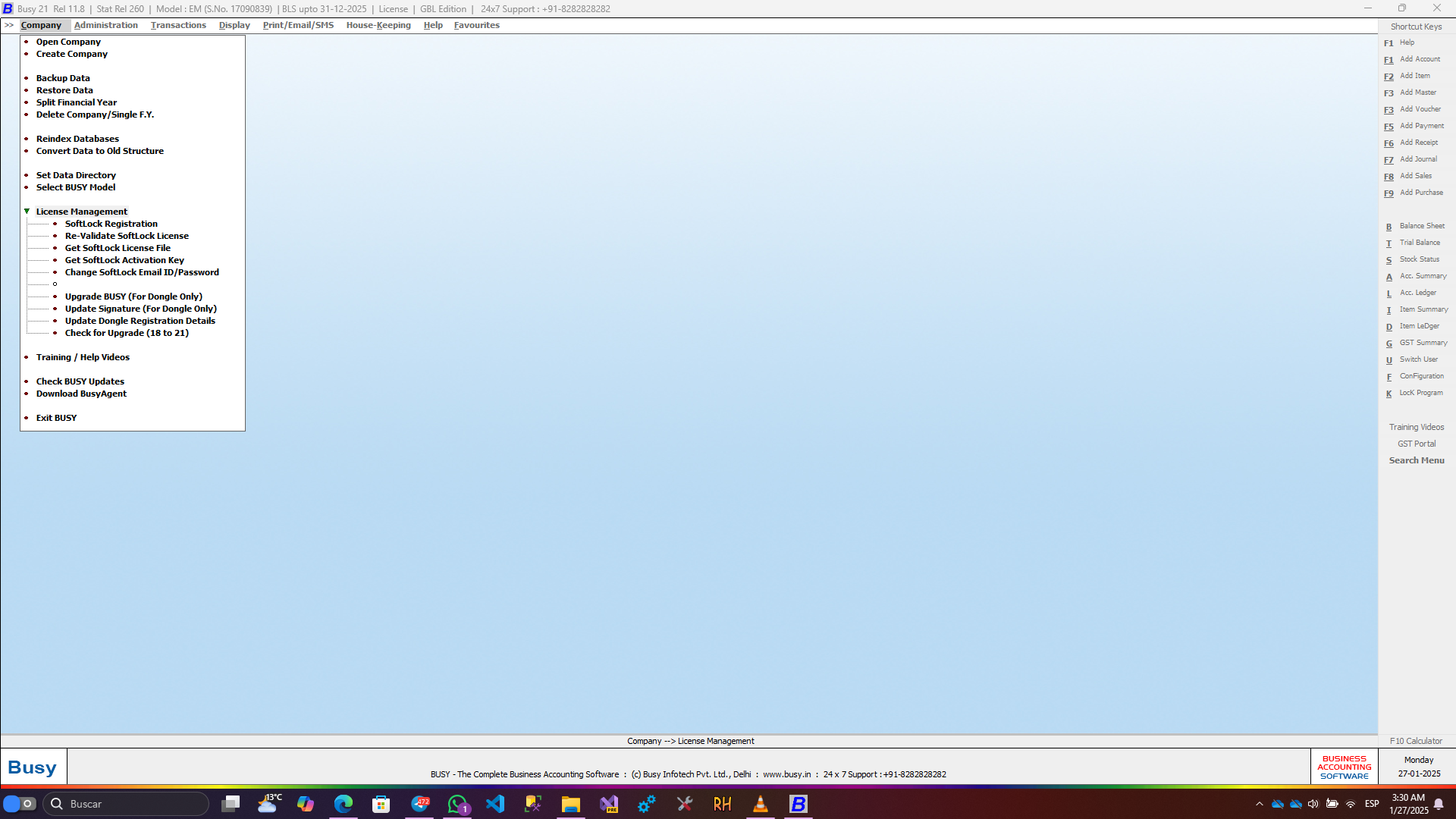Select Get SoftLock Activation Key
Viewport: 1456px width, 819px height.
[124, 260]
